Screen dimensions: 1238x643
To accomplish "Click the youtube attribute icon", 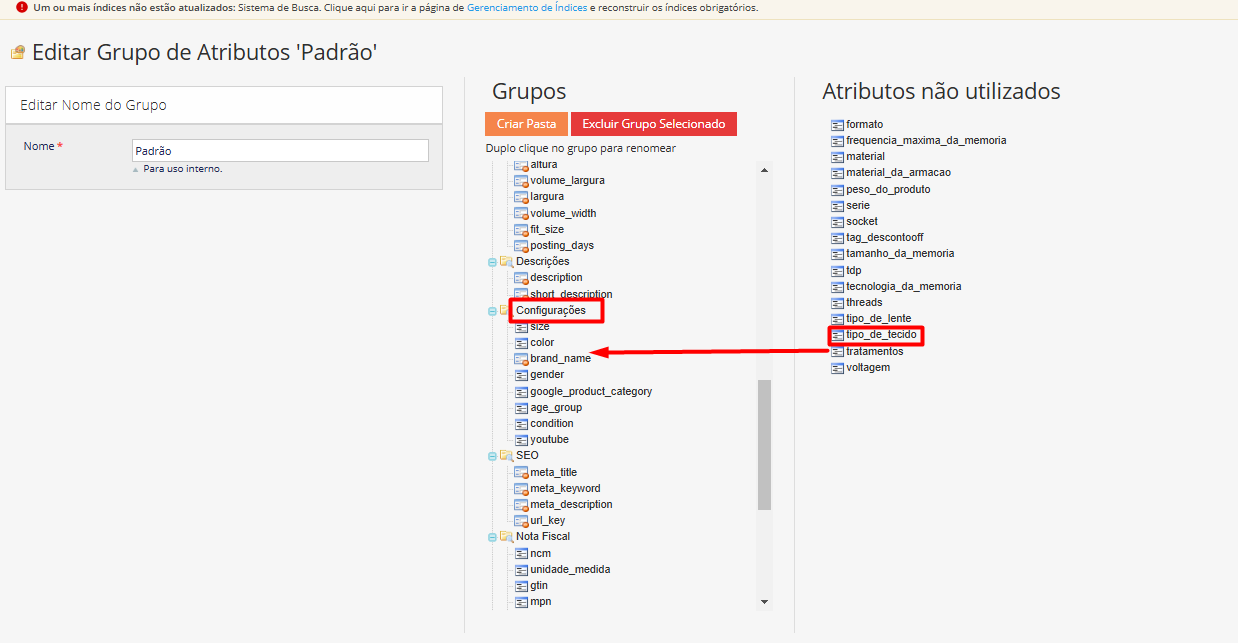I will (x=521, y=440).
